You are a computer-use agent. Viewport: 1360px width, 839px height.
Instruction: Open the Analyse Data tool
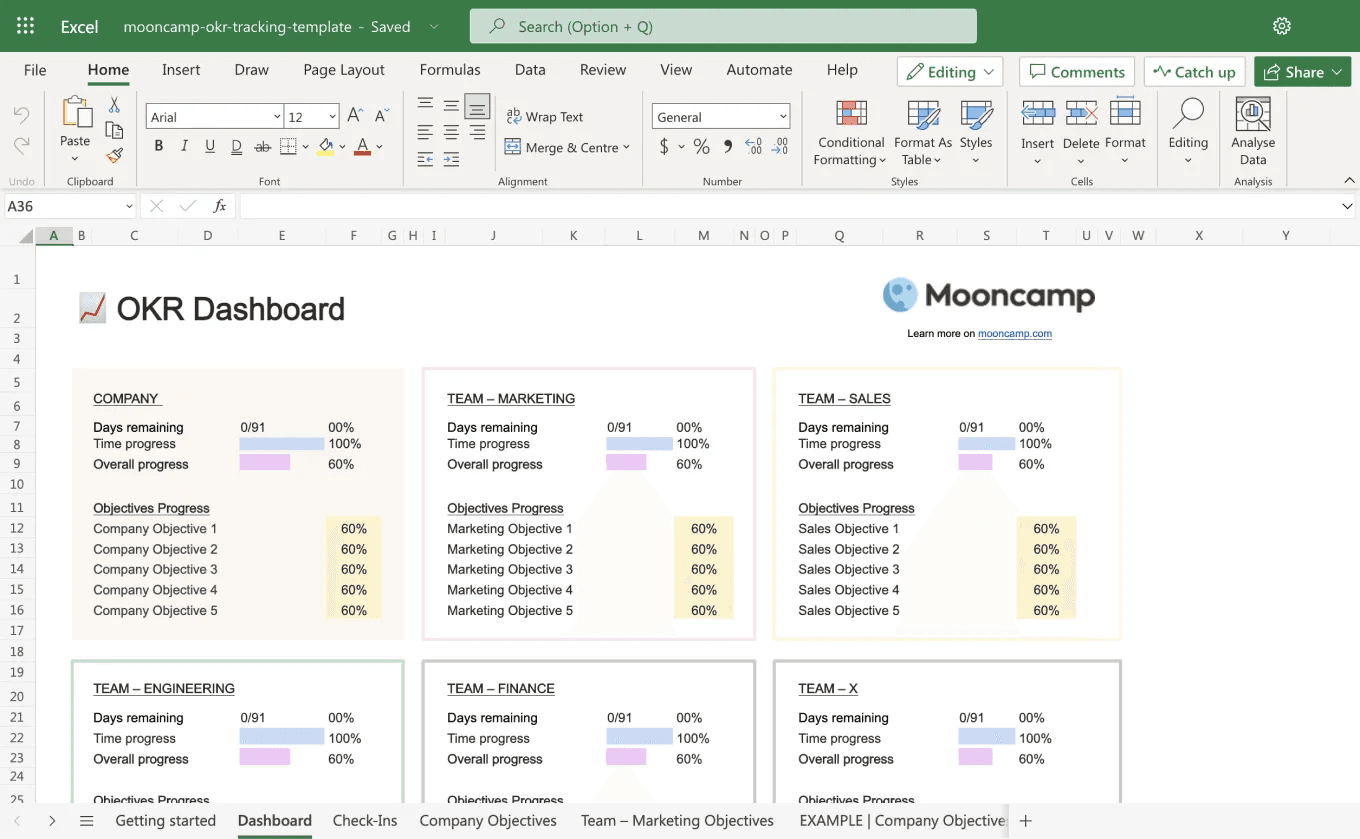[x=1252, y=132]
